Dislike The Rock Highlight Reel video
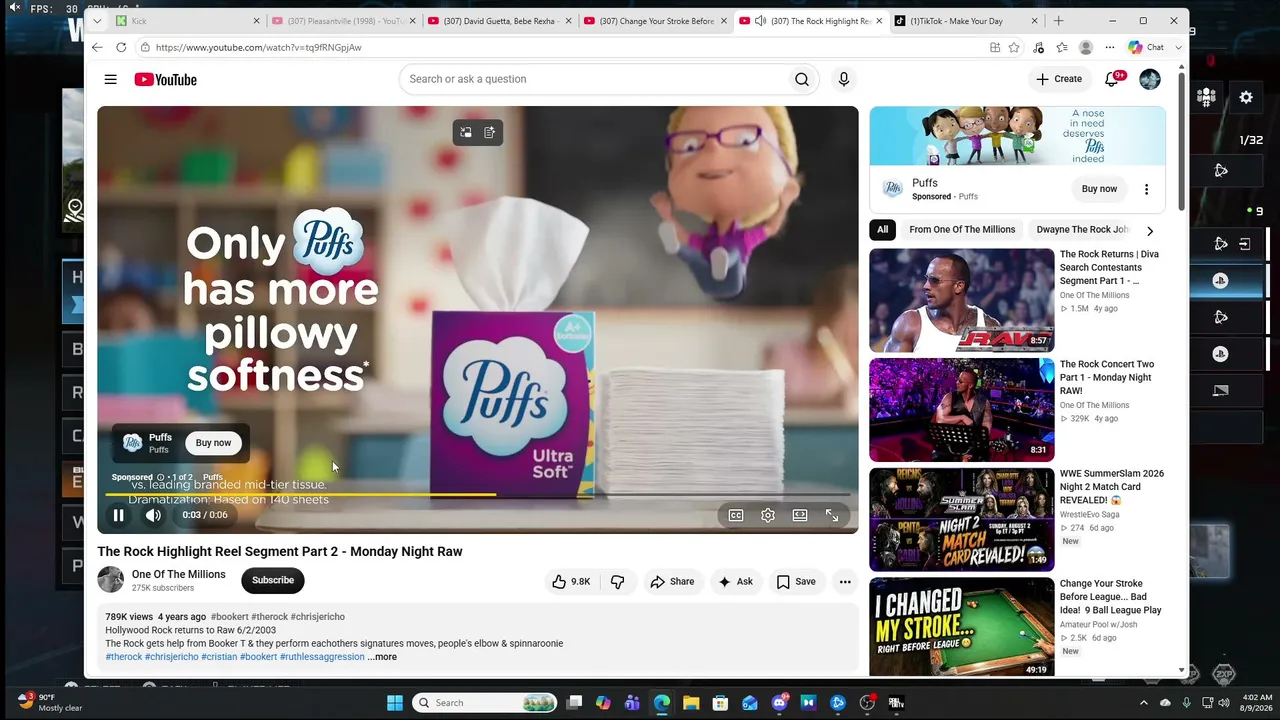The width and height of the screenshot is (1280, 720). click(618, 581)
